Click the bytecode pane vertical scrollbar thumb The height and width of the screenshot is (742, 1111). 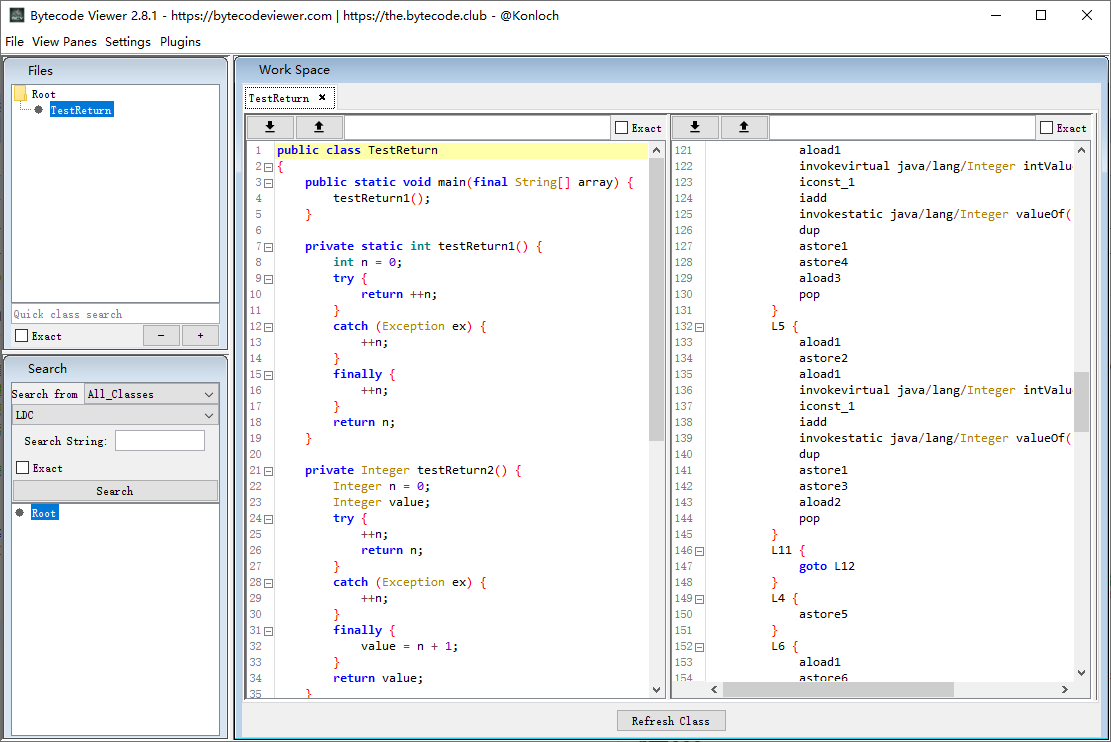1081,401
